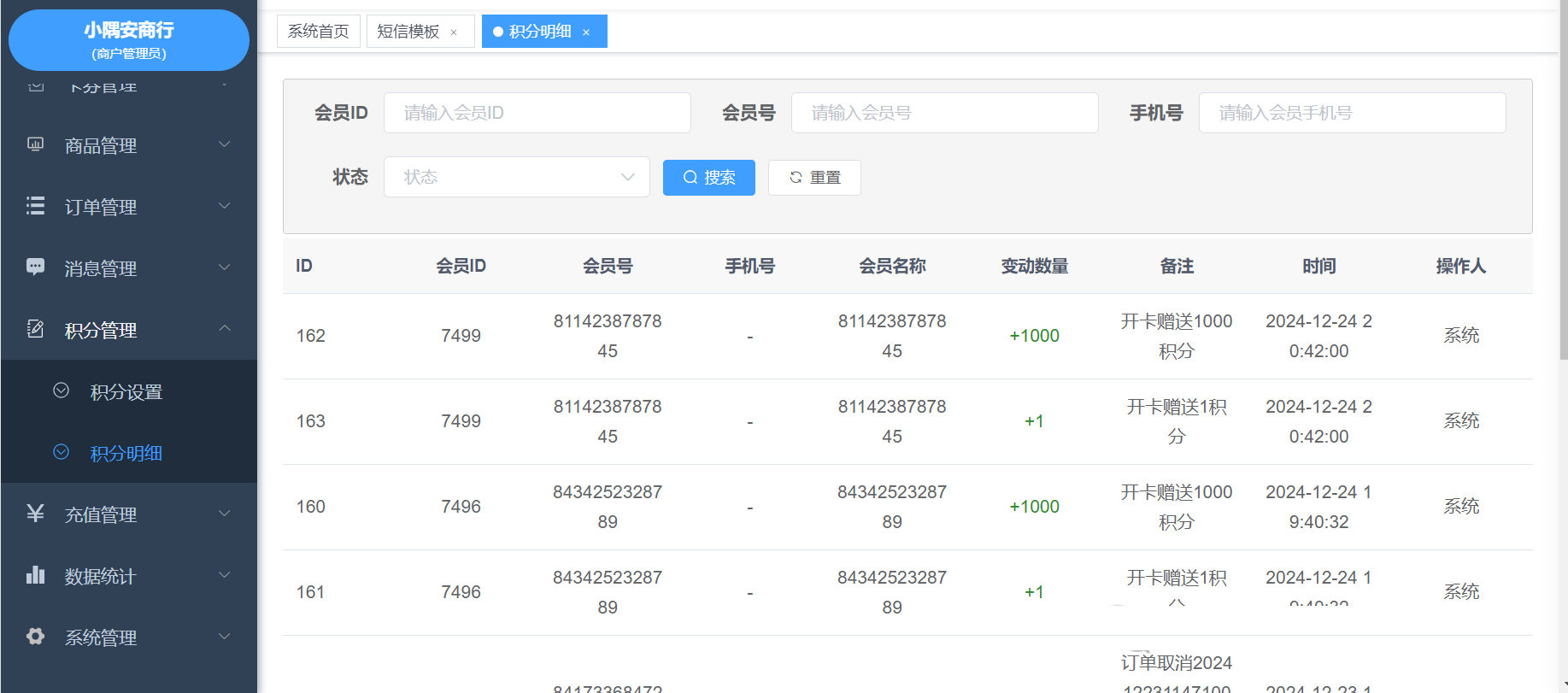Screen dimensions: 1568x693
Task: Click the 订单管理 list icon
Action: [35, 206]
